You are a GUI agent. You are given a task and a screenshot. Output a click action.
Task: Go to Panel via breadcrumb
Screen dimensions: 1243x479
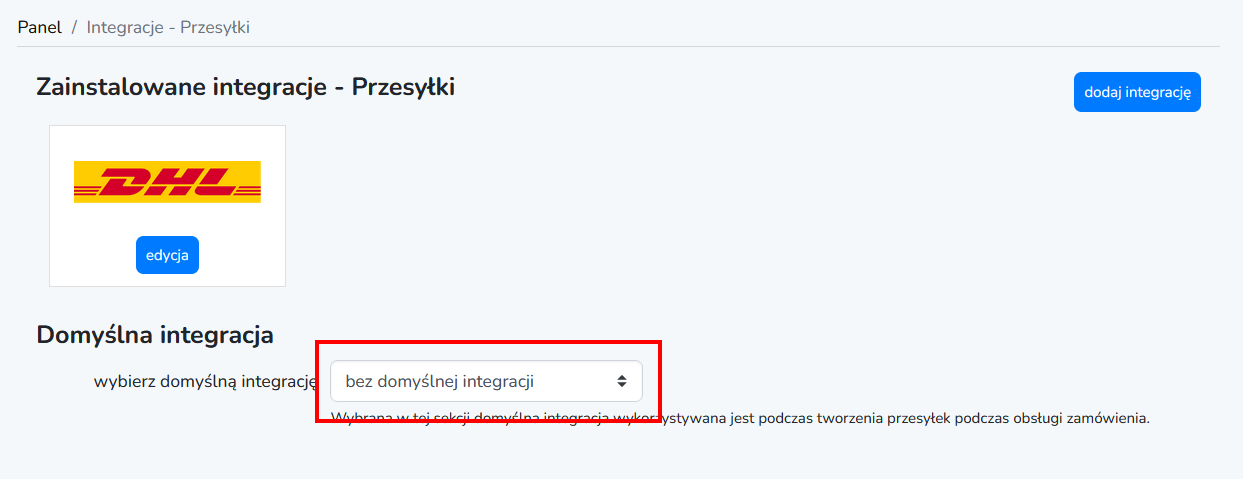39,27
